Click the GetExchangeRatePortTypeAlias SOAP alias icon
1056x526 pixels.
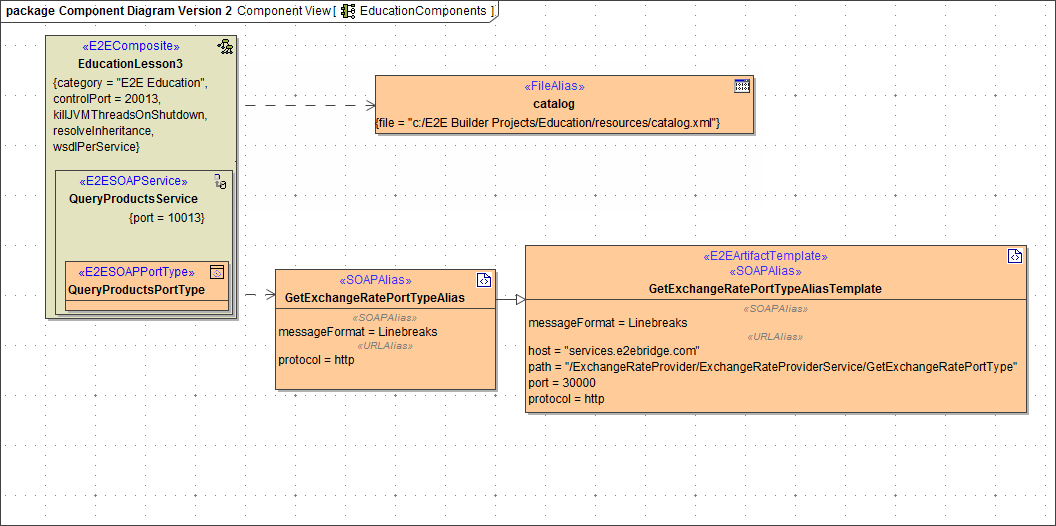pyautogui.click(x=483, y=280)
